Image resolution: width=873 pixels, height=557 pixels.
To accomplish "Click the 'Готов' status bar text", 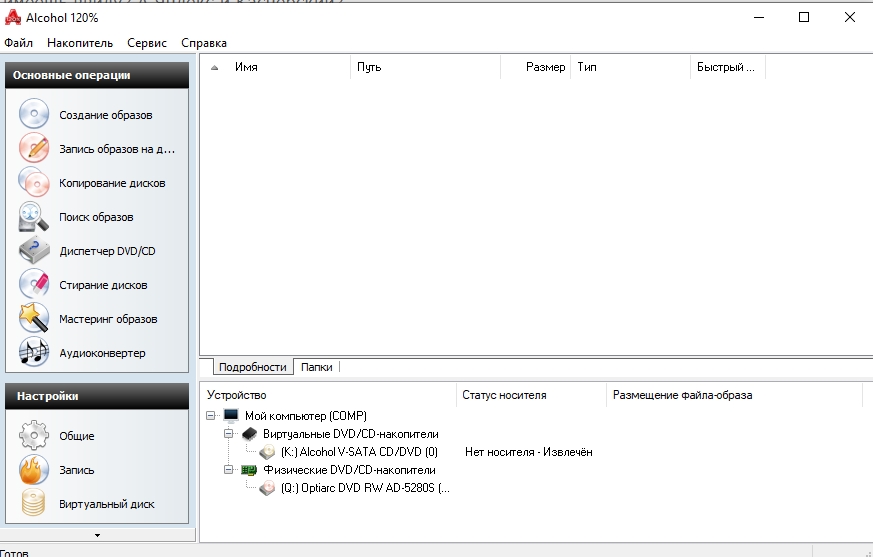I will pyautogui.click(x=14, y=553).
